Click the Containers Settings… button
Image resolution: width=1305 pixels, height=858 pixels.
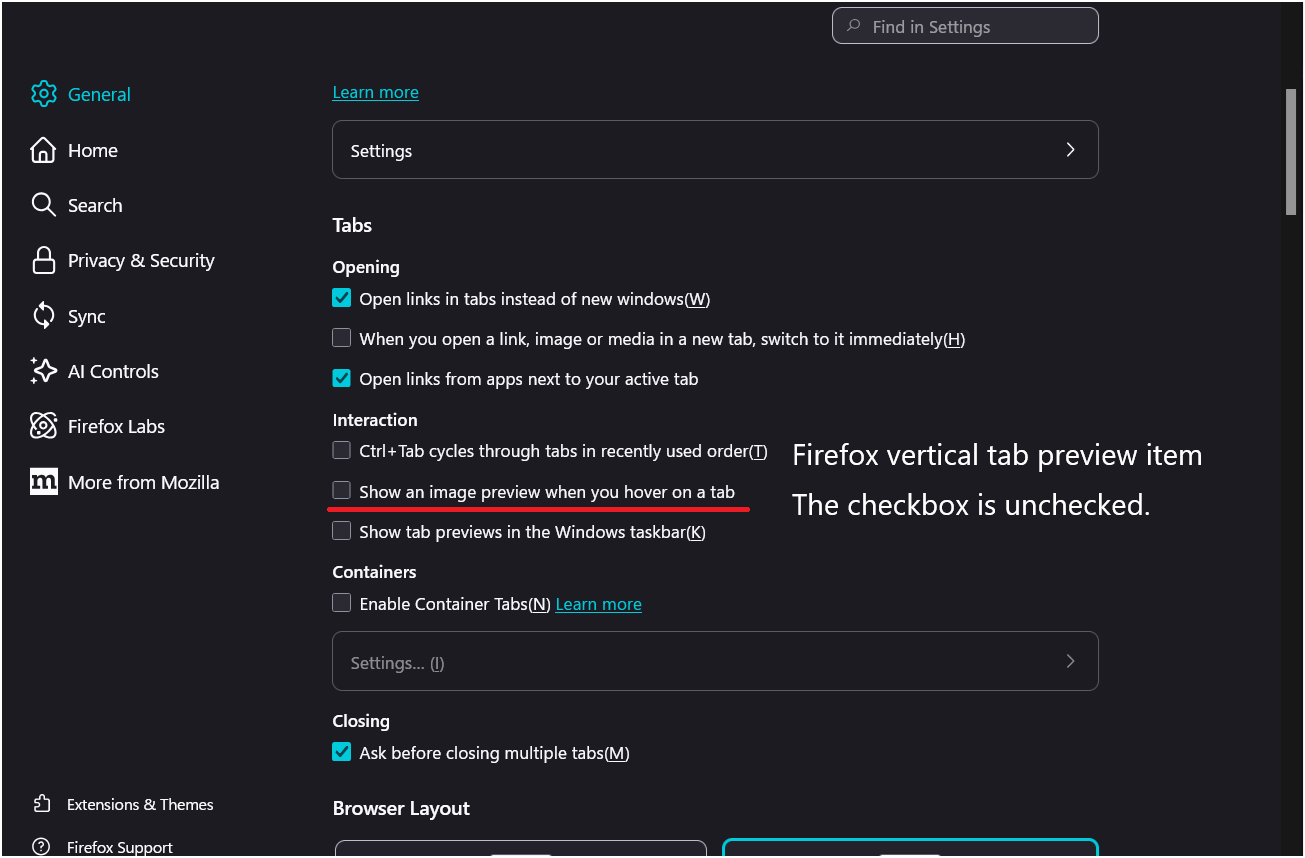pyautogui.click(x=715, y=661)
